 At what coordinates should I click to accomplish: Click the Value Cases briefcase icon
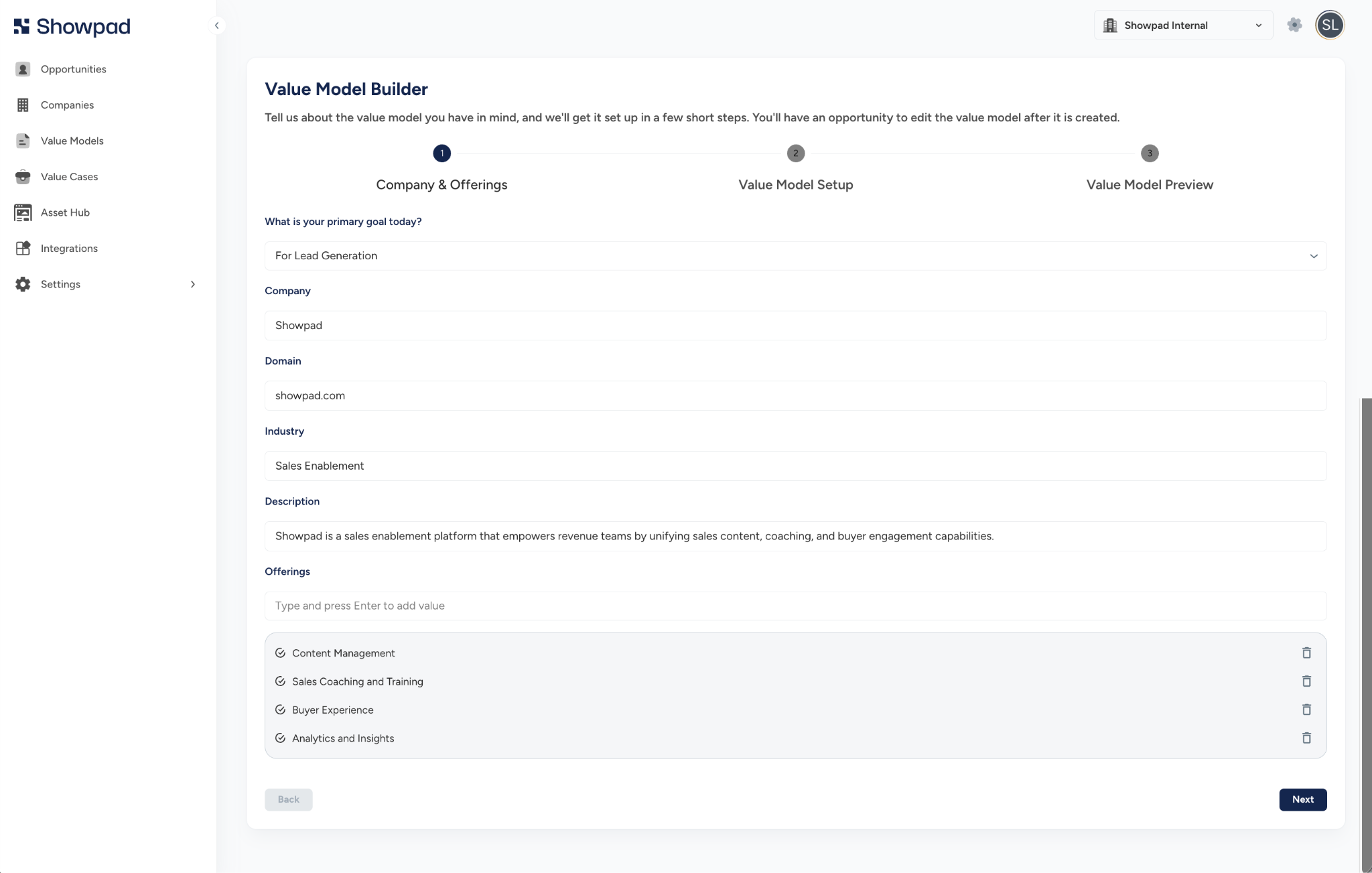point(23,177)
